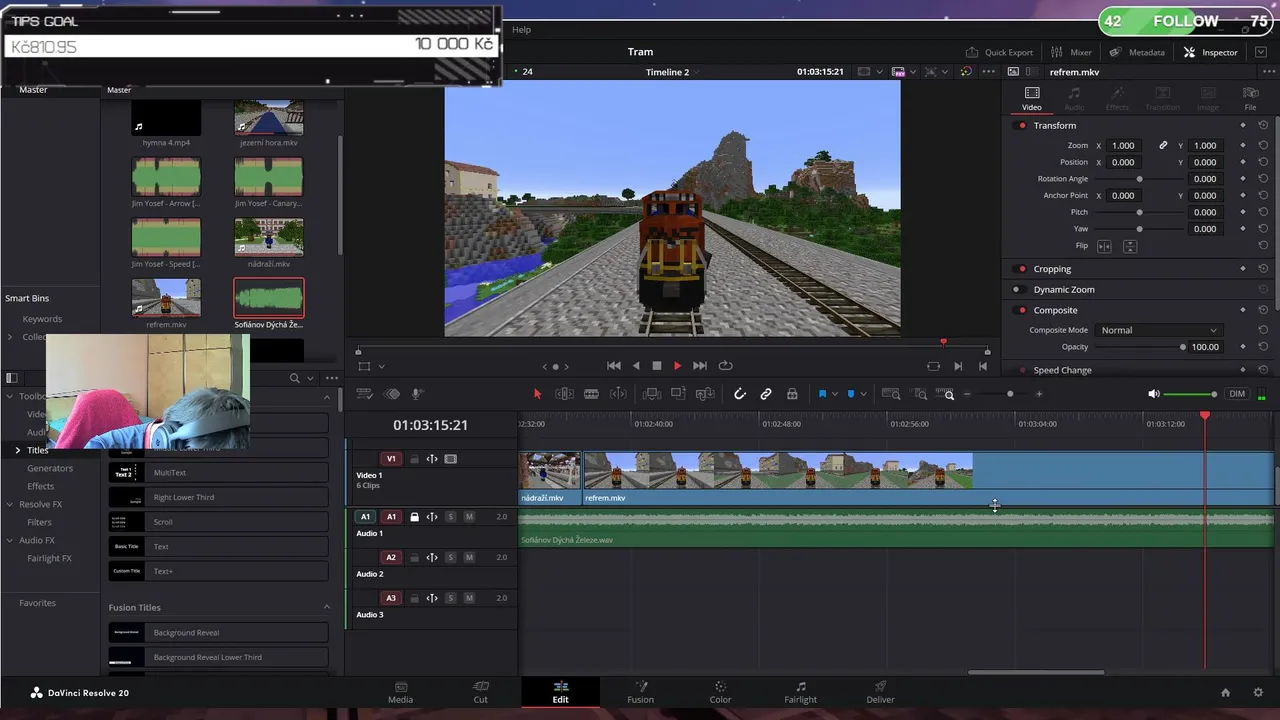This screenshot has width=1280, height=720.
Task: Switch to the Fairlight page
Action: (x=800, y=692)
